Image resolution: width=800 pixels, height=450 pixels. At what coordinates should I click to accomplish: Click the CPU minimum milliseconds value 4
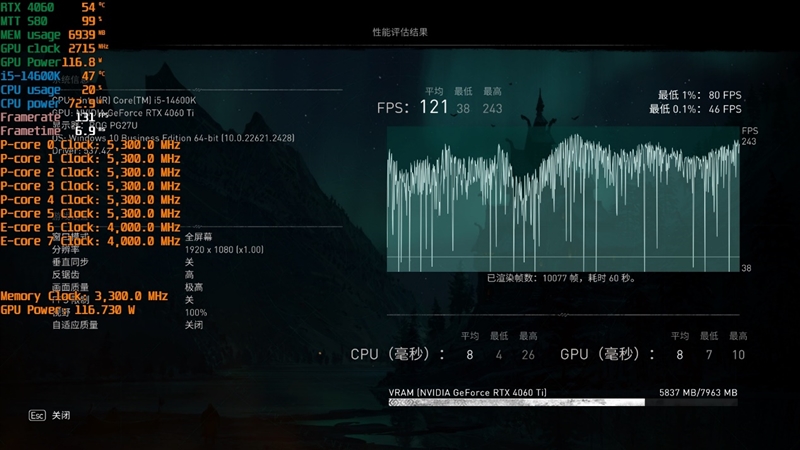pos(499,355)
